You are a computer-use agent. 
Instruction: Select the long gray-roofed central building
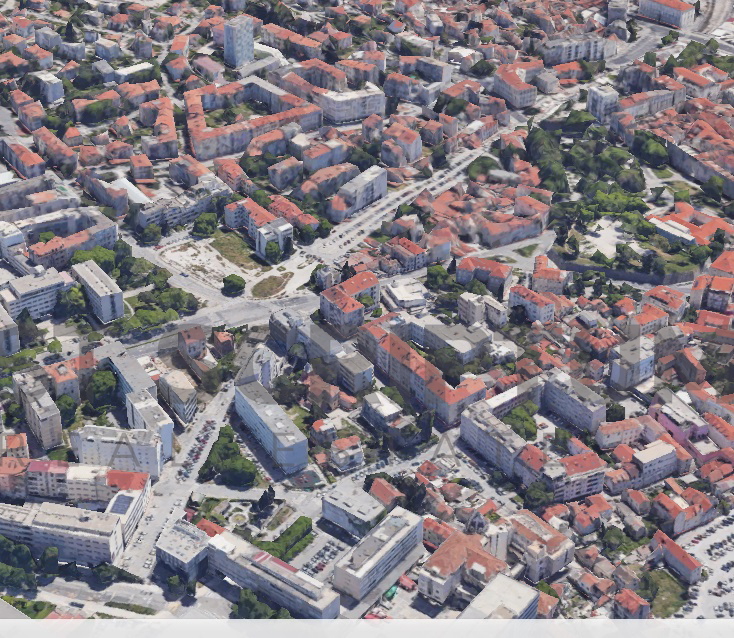pyautogui.click(x=271, y=426)
